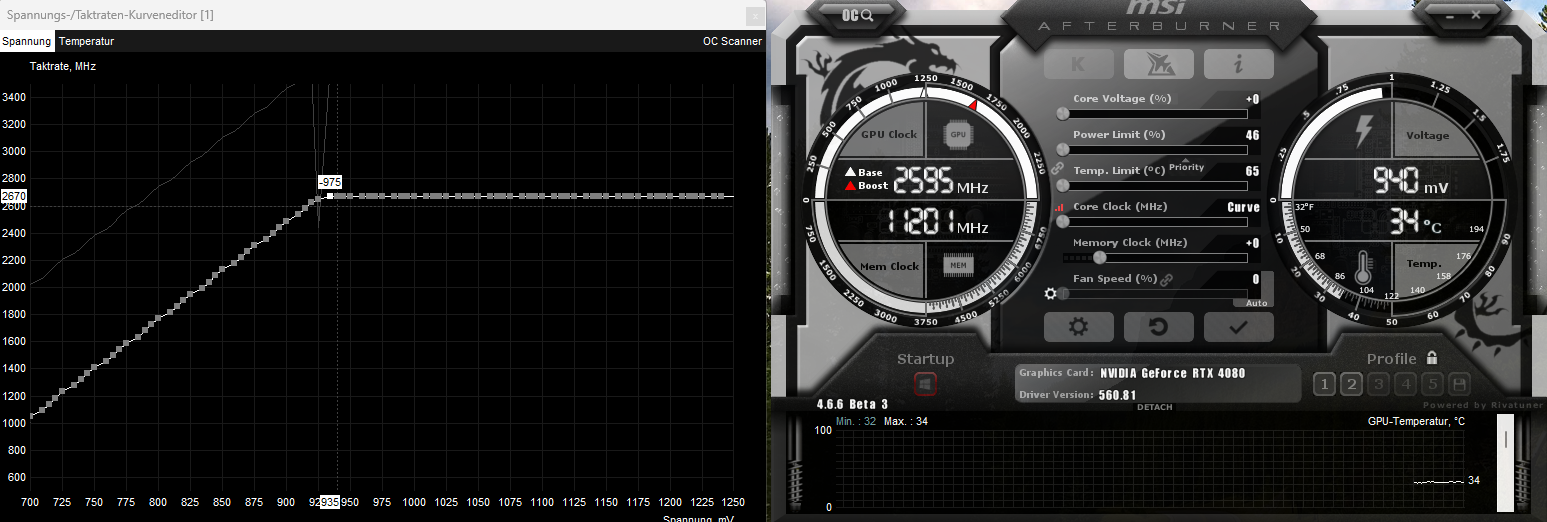Screen dimensions: 1547x522
Task: Open the MSI dragon jet icon button
Action: tap(1158, 64)
